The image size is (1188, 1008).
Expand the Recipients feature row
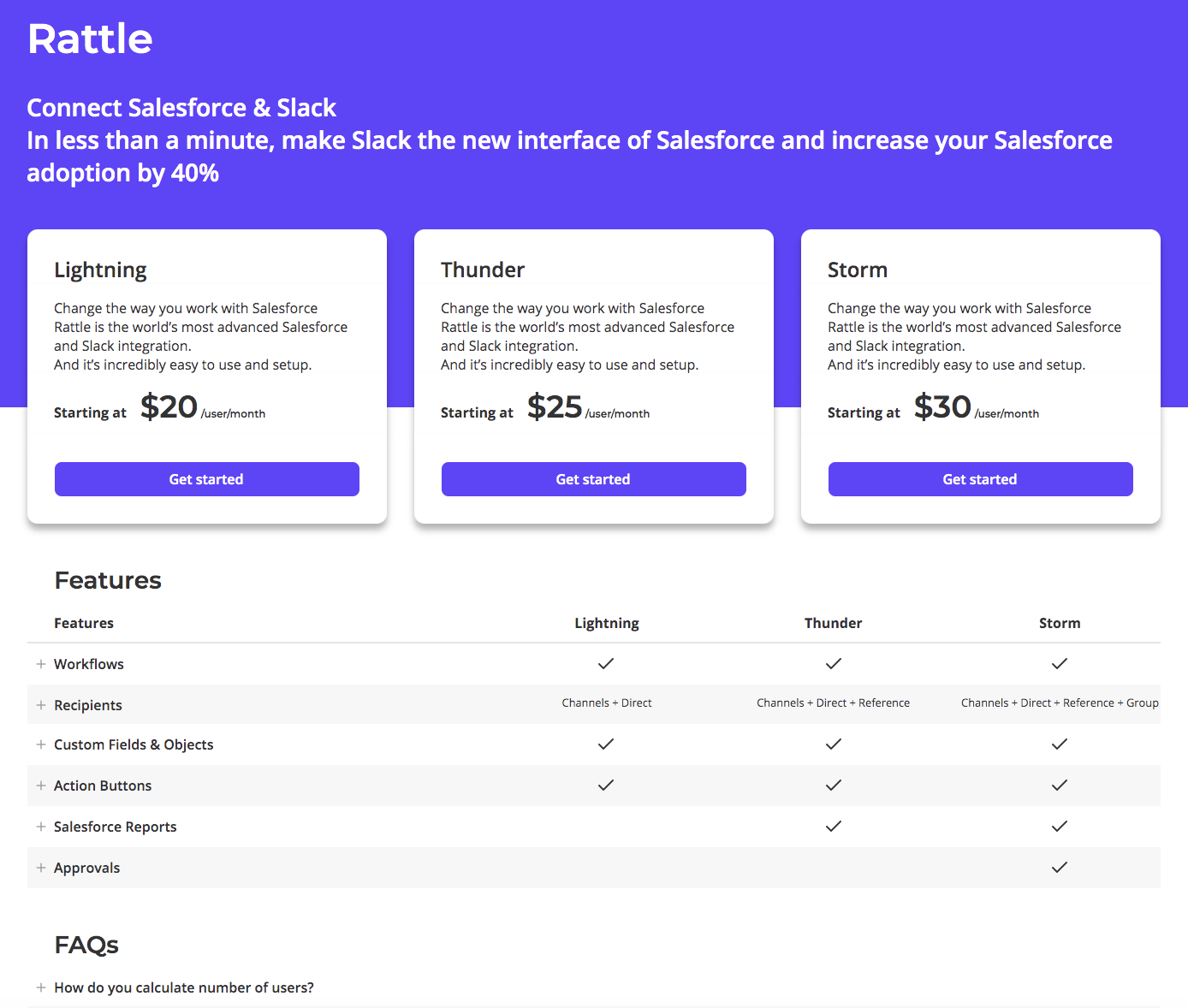coord(41,705)
